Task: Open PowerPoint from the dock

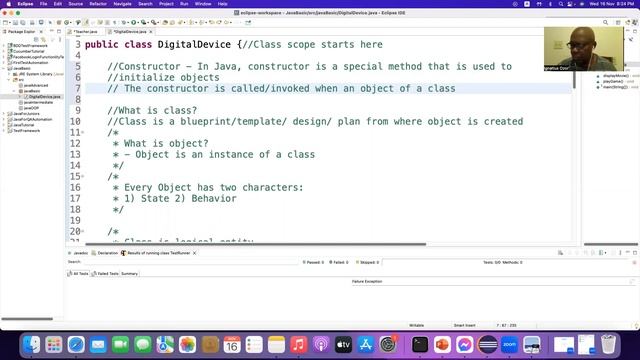Action: tap(442, 345)
